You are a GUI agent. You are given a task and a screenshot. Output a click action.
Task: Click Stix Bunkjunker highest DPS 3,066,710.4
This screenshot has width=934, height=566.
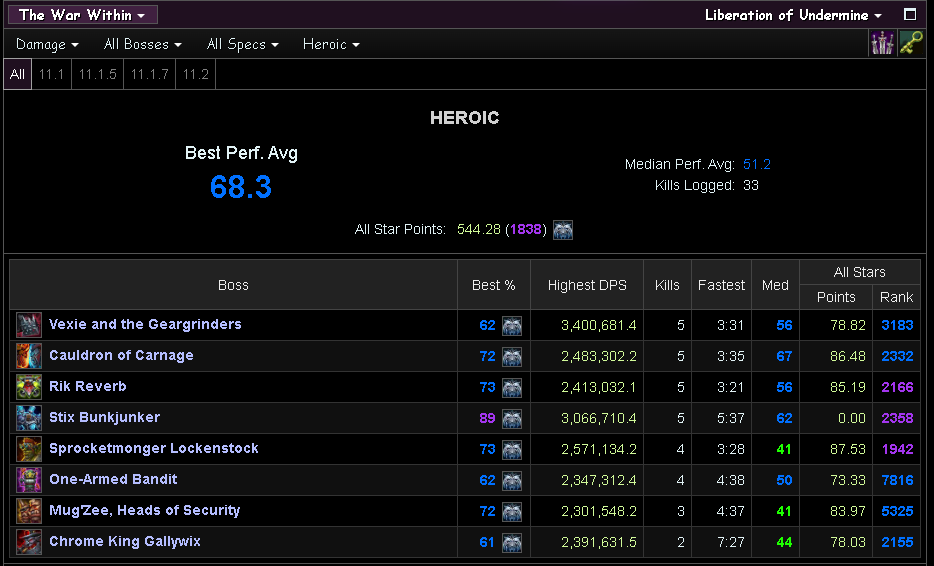pyautogui.click(x=599, y=418)
